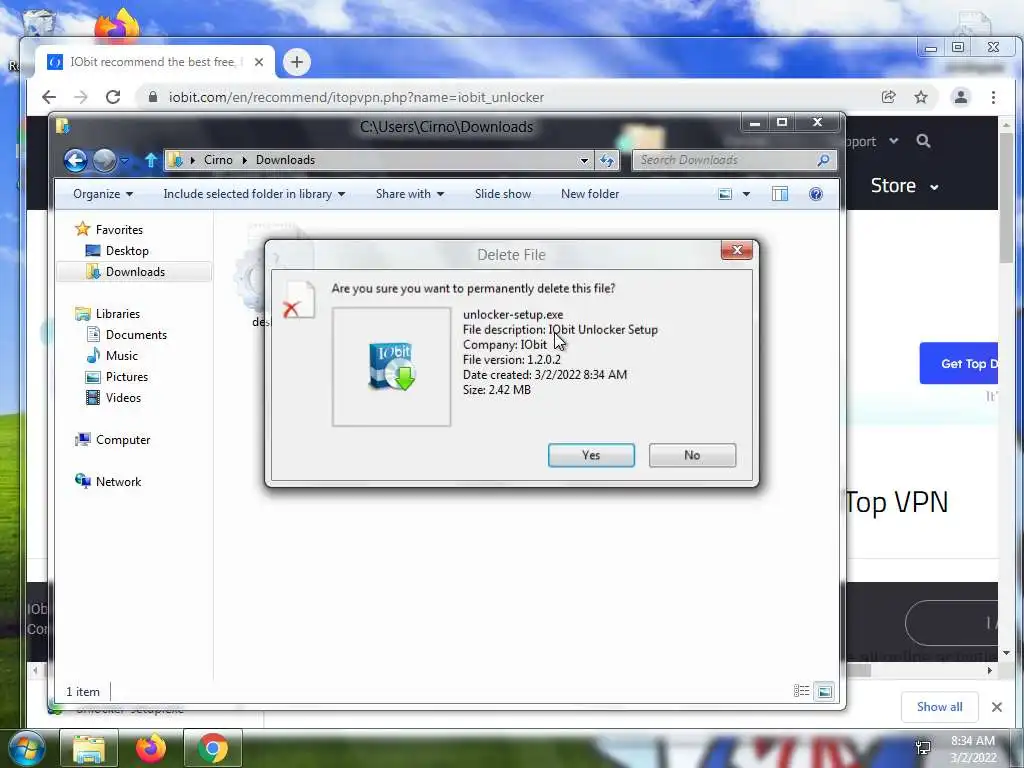Open Include selected folder in library menu
This screenshot has height=768, width=1024.
tap(254, 194)
